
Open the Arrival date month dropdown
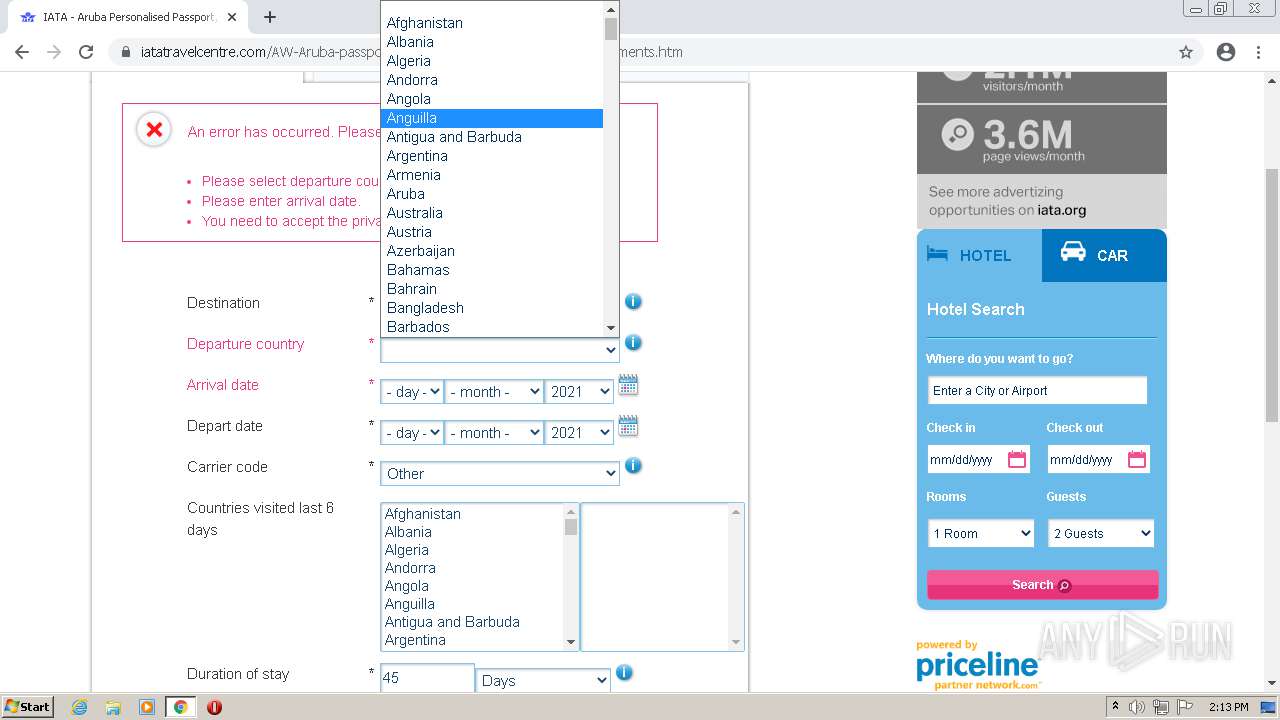pos(494,392)
